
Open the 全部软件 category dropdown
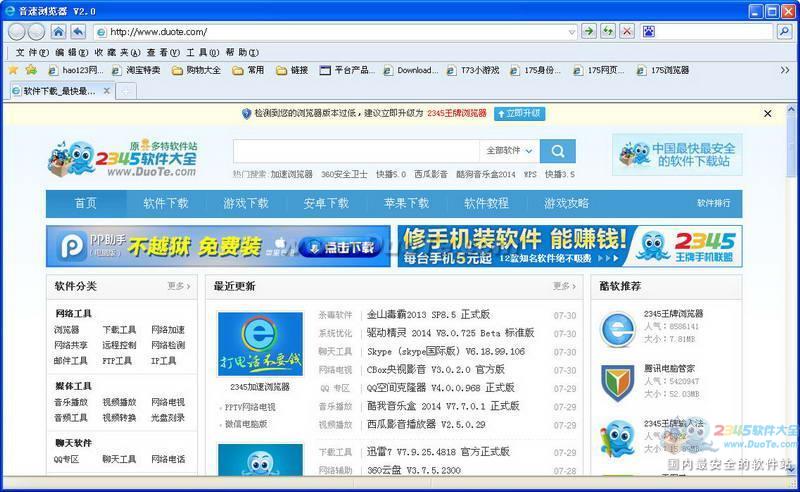coord(510,151)
